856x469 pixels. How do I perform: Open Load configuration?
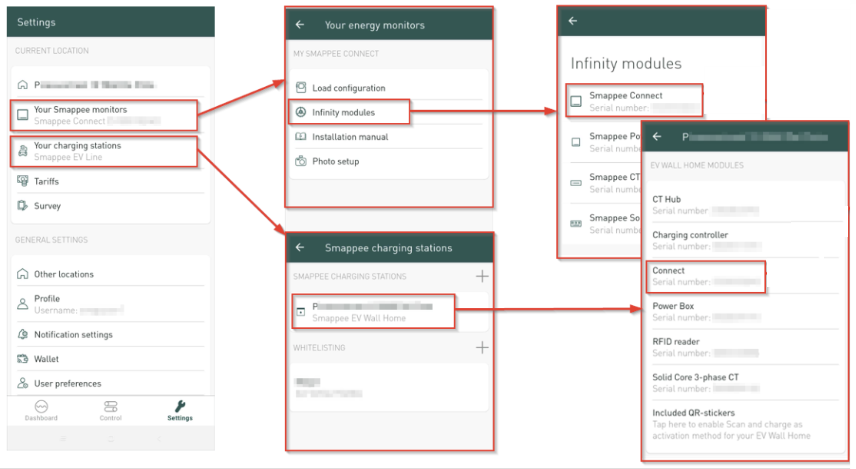tap(388, 88)
